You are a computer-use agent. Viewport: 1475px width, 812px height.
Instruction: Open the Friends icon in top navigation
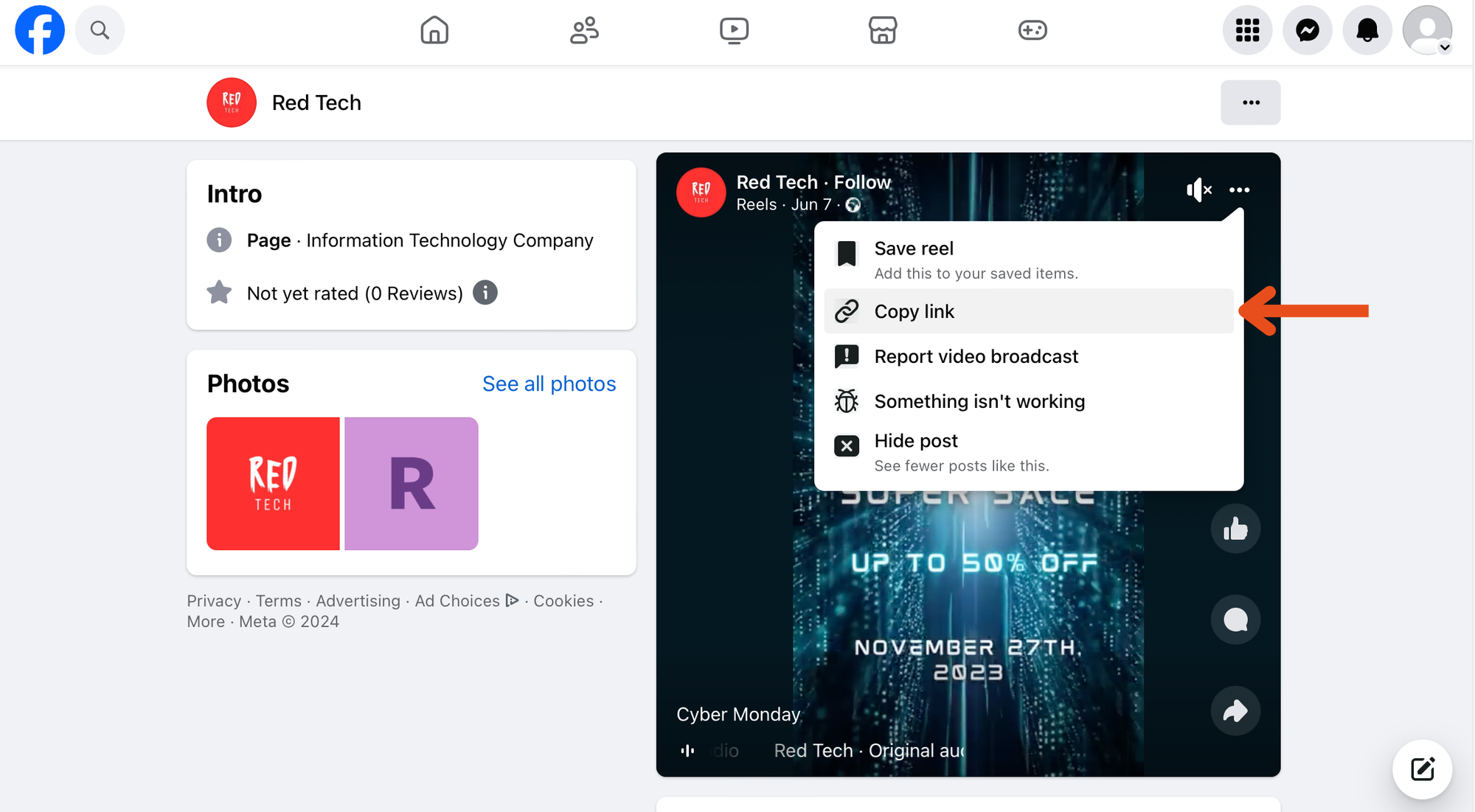click(x=584, y=30)
